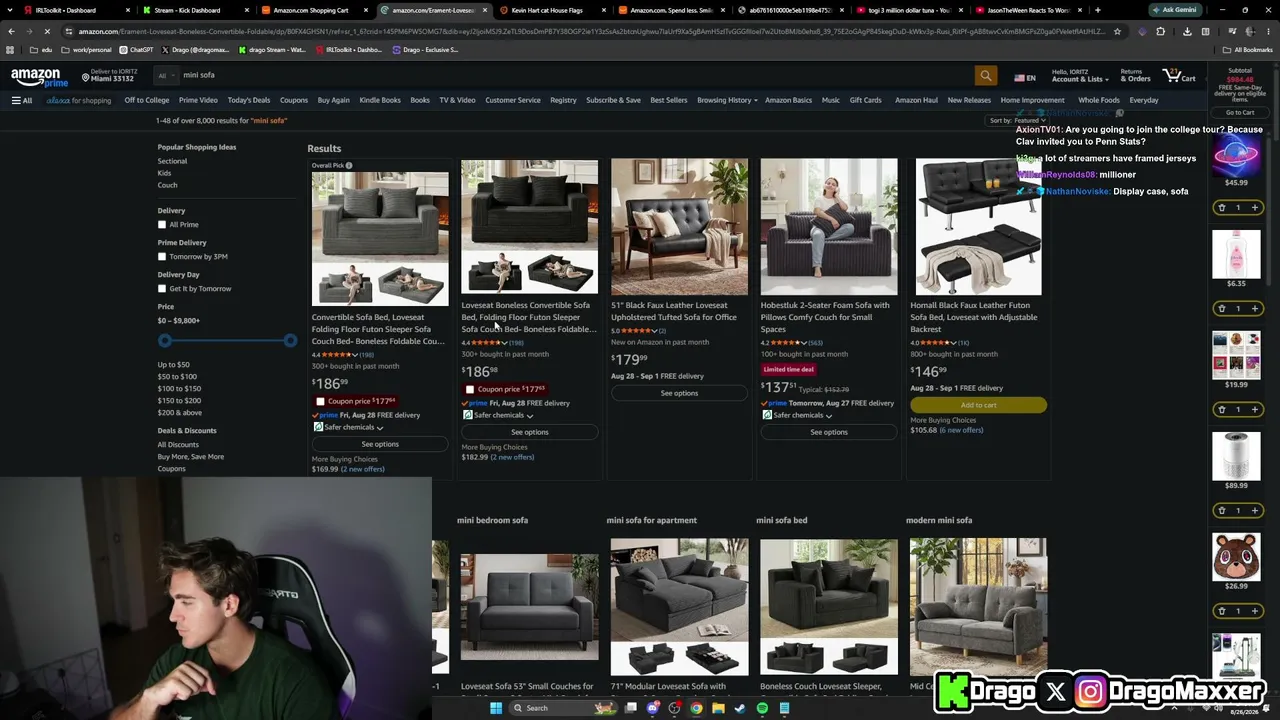Apply coupon on the $186.99 convertible sofa

click(320, 402)
